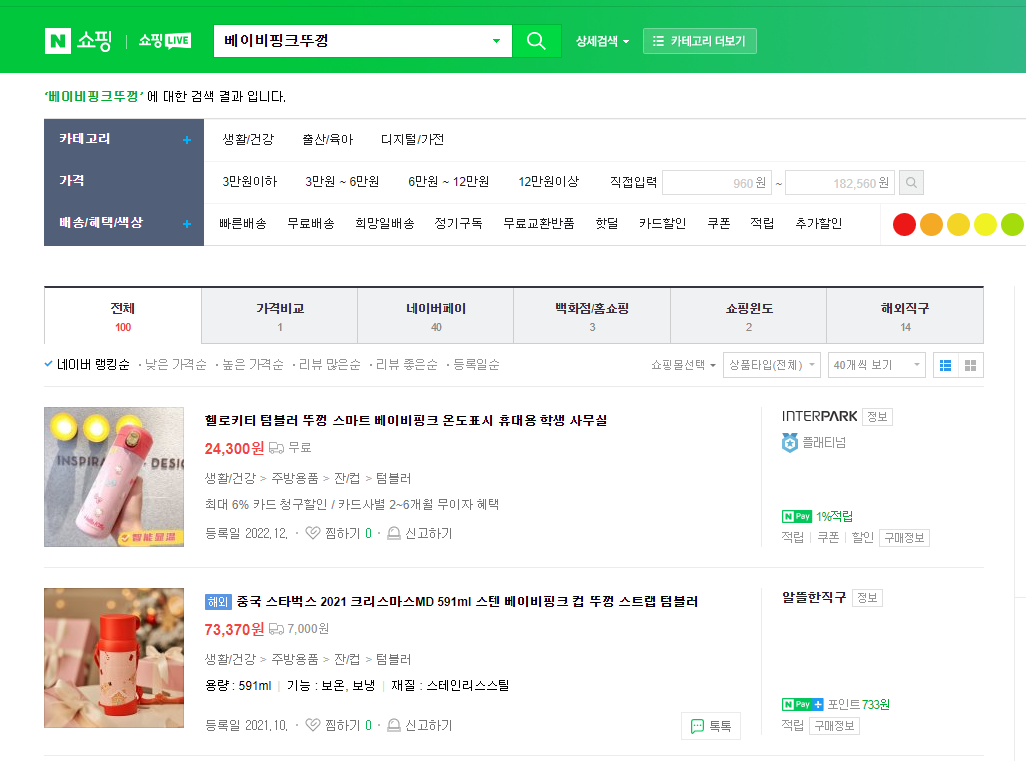Filter by 디지털/가전 category
The width and height of the screenshot is (1026, 761).
[x=412, y=139]
